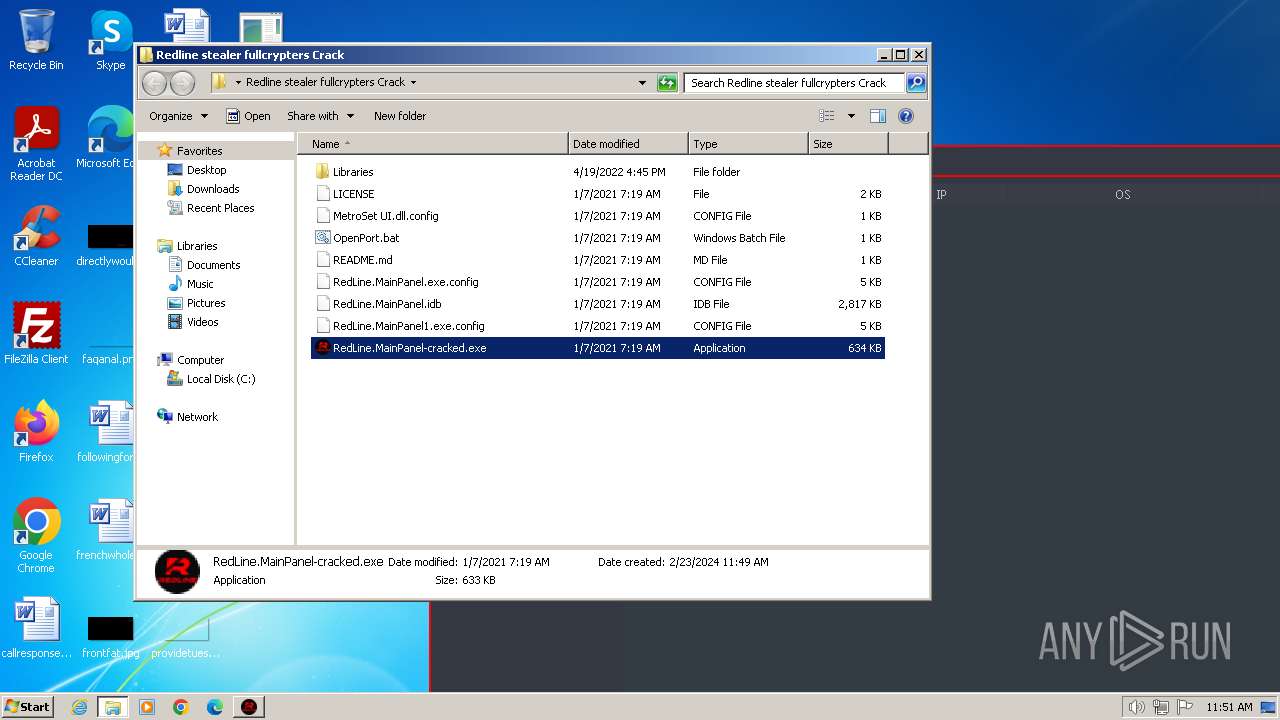Open the callresponse Word document icon
Viewport: 1280px width, 720px height.
pos(36,628)
